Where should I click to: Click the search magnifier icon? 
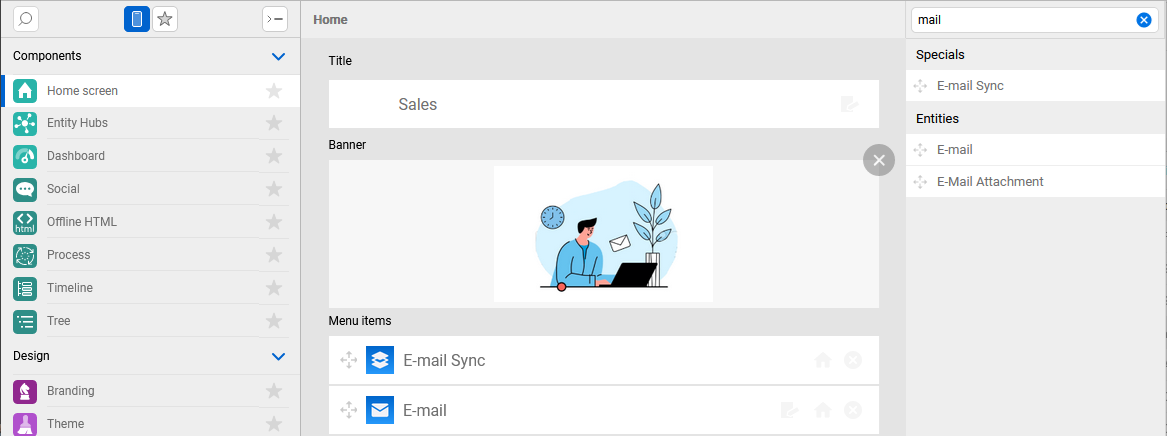click(26, 19)
